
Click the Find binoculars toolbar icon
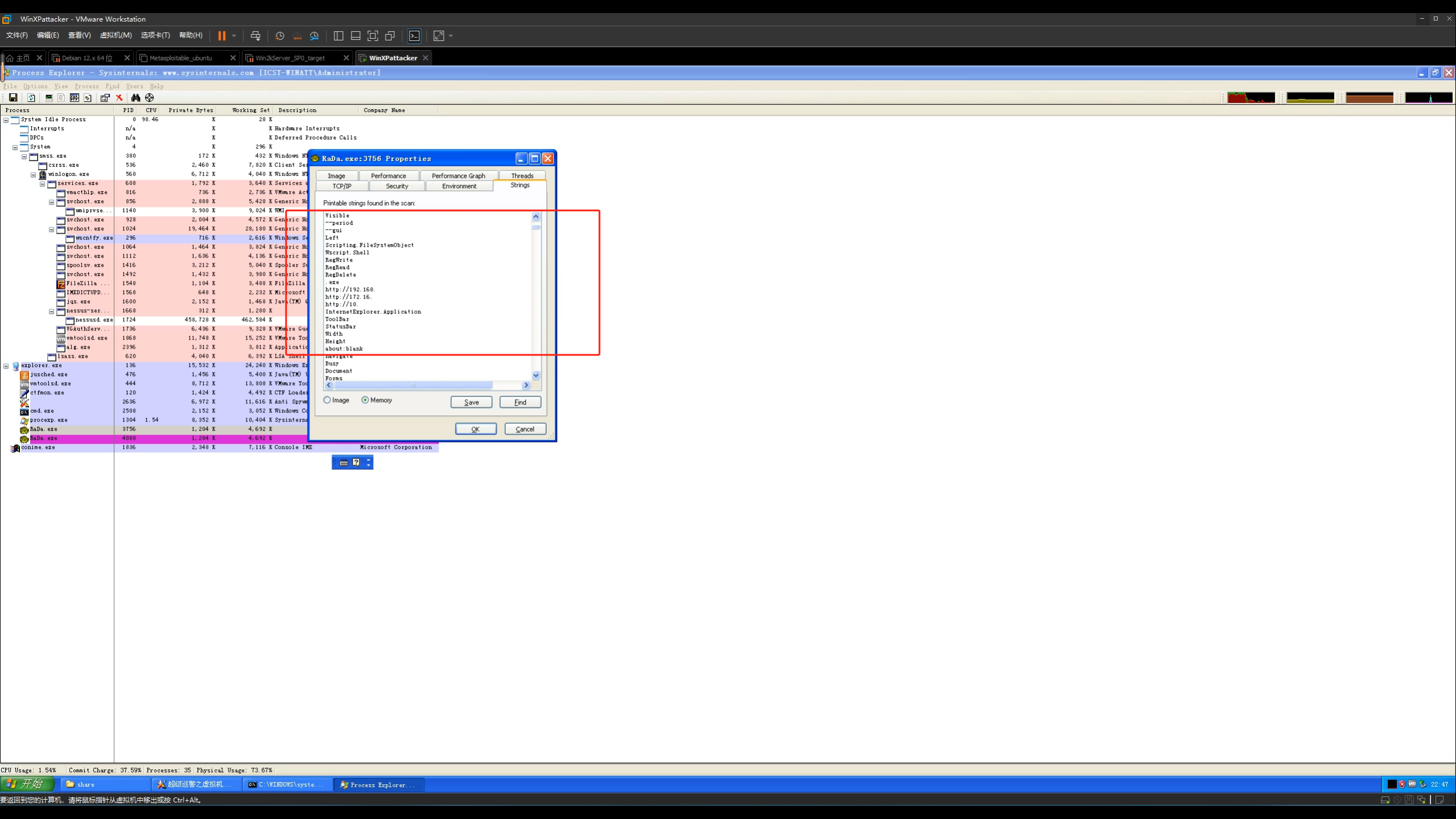[x=135, y=98]
